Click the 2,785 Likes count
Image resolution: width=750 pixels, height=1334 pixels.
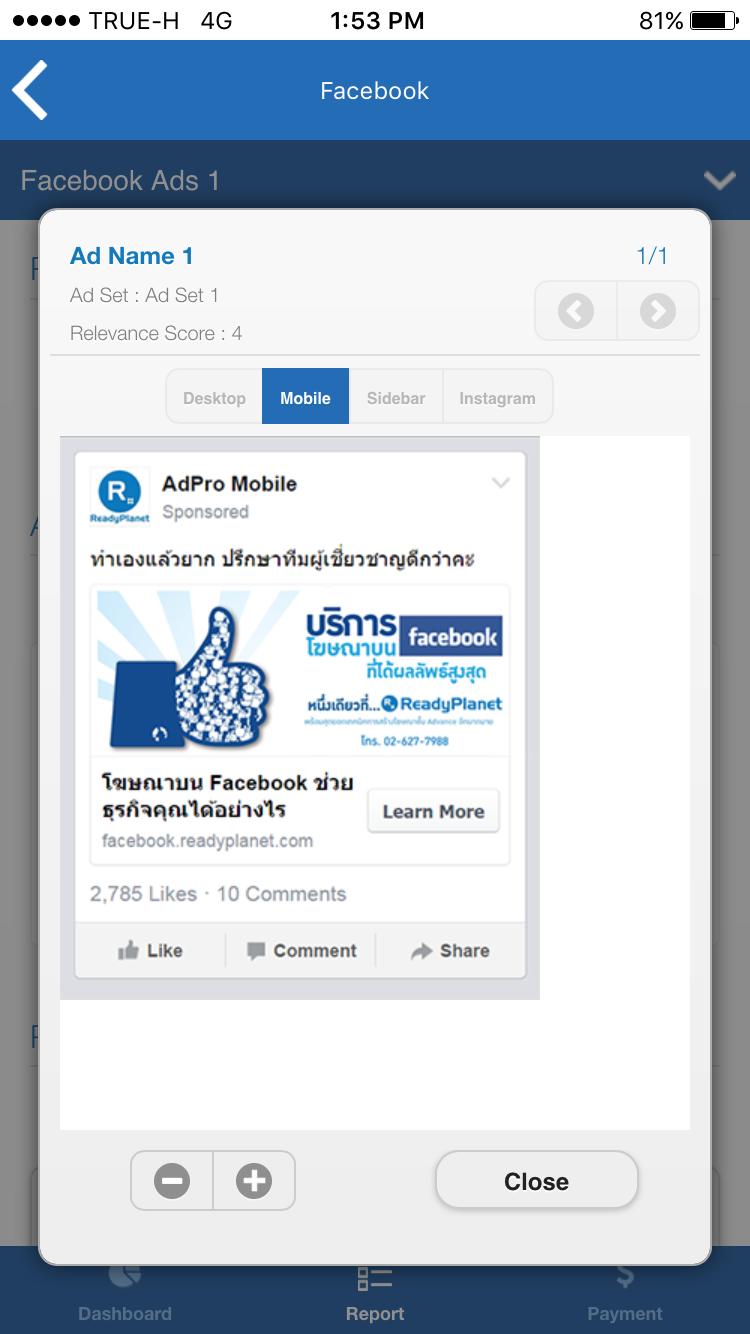(143, 894)
